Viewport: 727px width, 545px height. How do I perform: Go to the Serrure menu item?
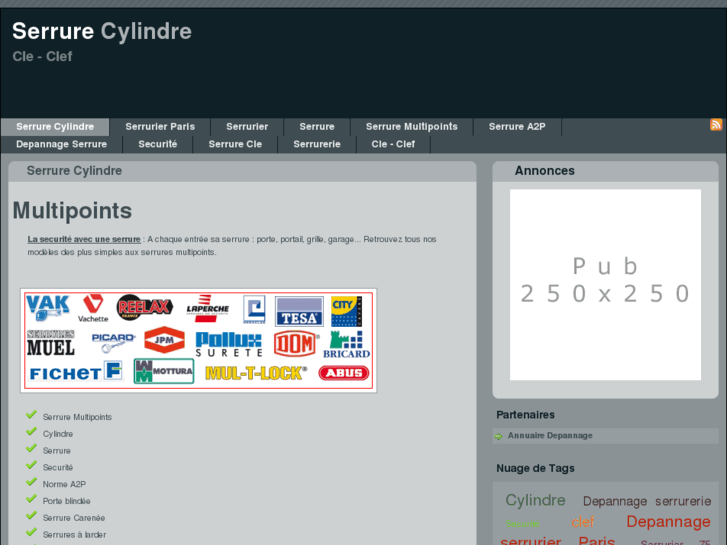tap(317, 127)
